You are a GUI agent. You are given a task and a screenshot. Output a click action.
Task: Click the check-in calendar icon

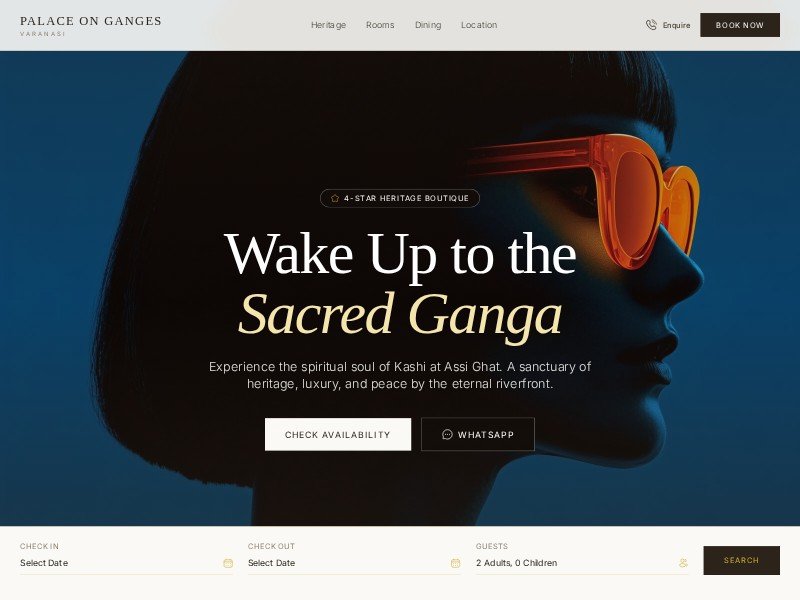click(228, 563)
